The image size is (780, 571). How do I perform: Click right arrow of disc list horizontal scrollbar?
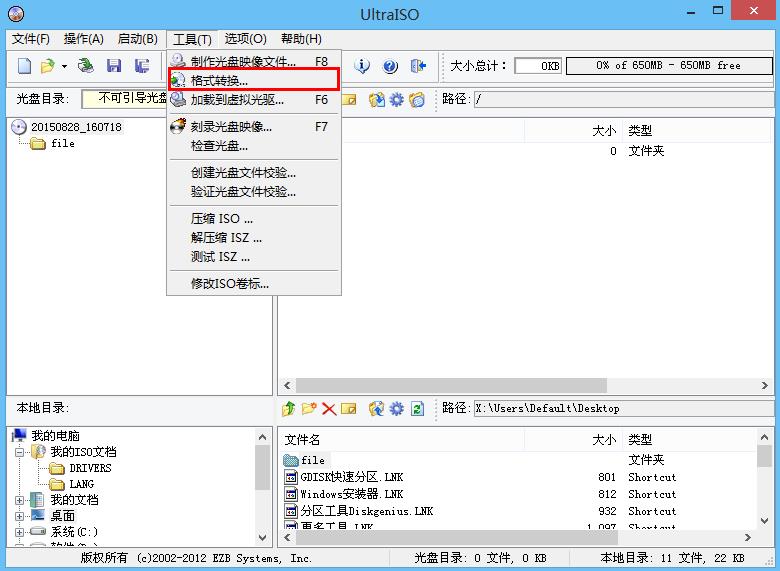coord(765,385)
